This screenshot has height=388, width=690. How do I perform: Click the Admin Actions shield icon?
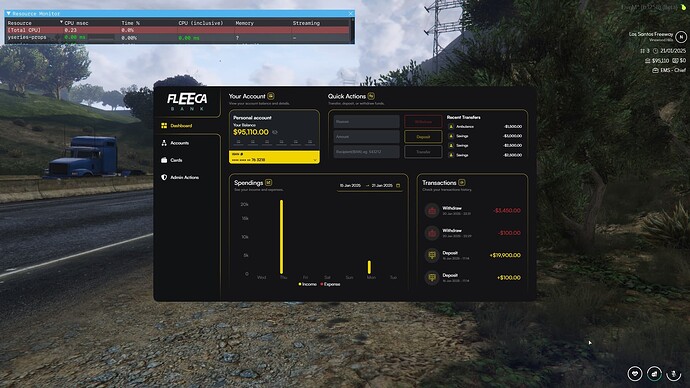[164, 177]
